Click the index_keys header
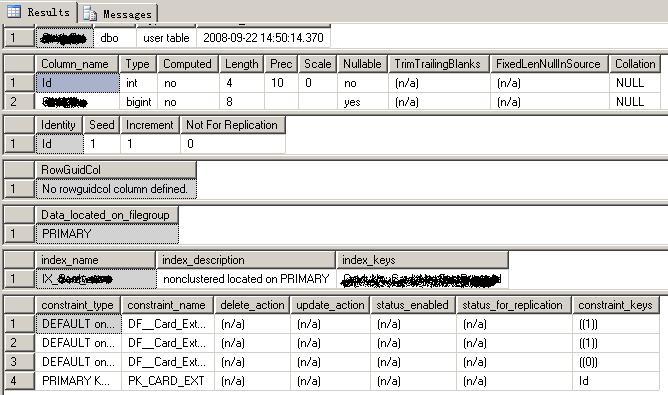The height and width of the screenshot is (395, 668). click(422, 260)
